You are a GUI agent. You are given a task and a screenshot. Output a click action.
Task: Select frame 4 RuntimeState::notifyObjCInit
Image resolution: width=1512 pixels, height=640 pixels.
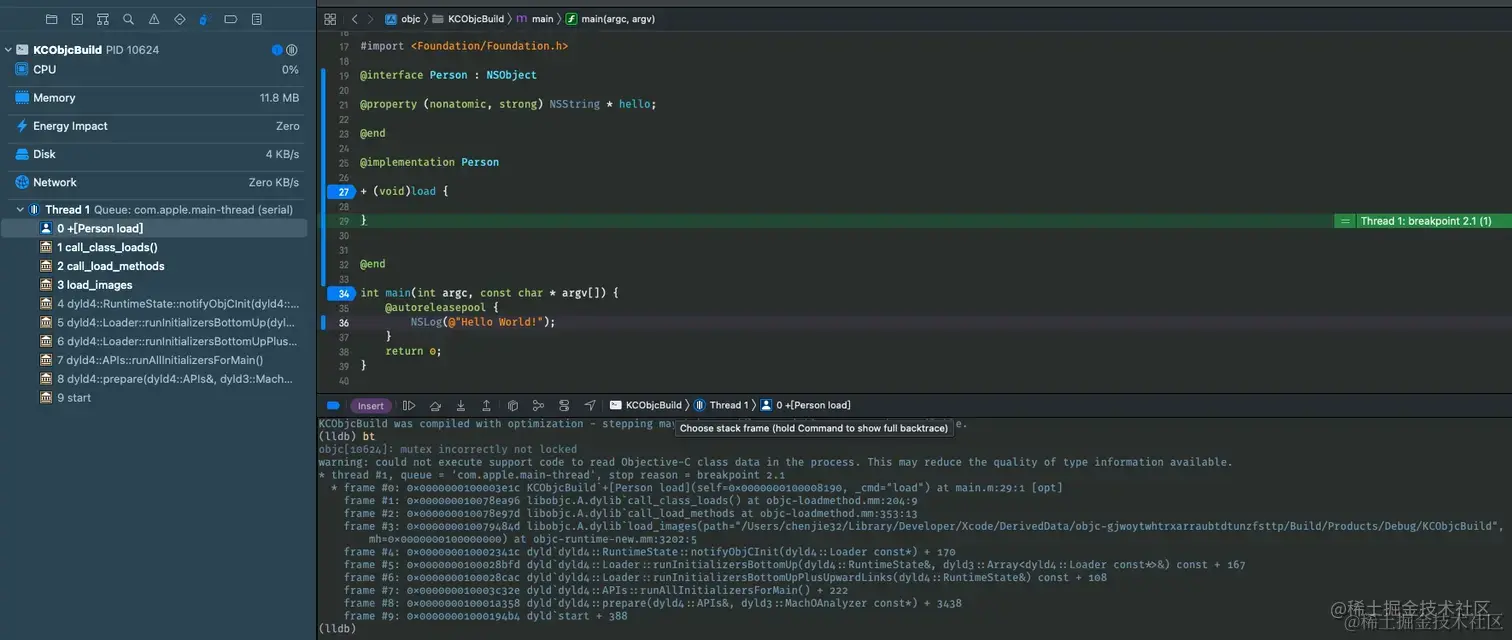(155, 304)
